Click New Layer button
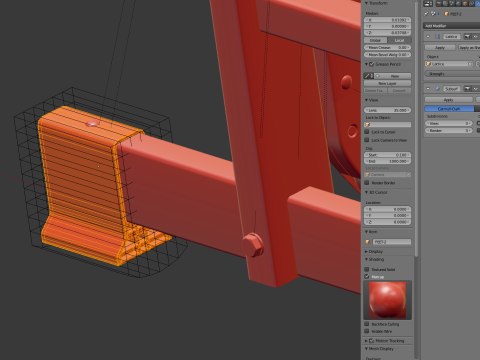This screenshot has width=480, height=360. point(387,83)
